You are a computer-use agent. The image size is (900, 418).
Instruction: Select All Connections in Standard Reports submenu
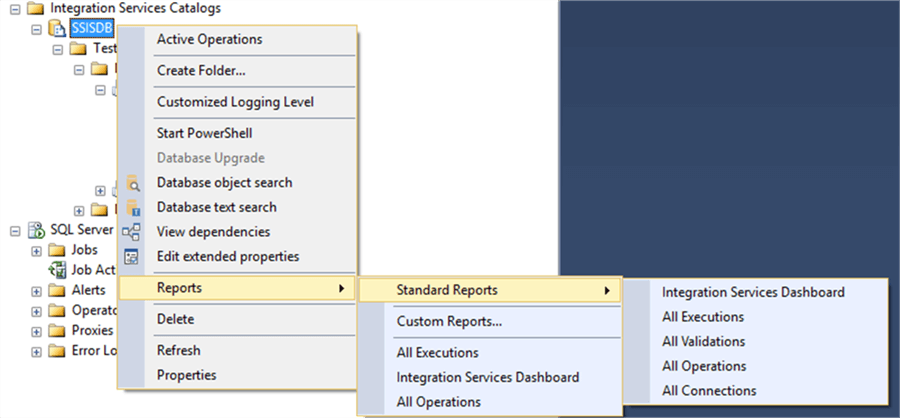tap(709, 391)
